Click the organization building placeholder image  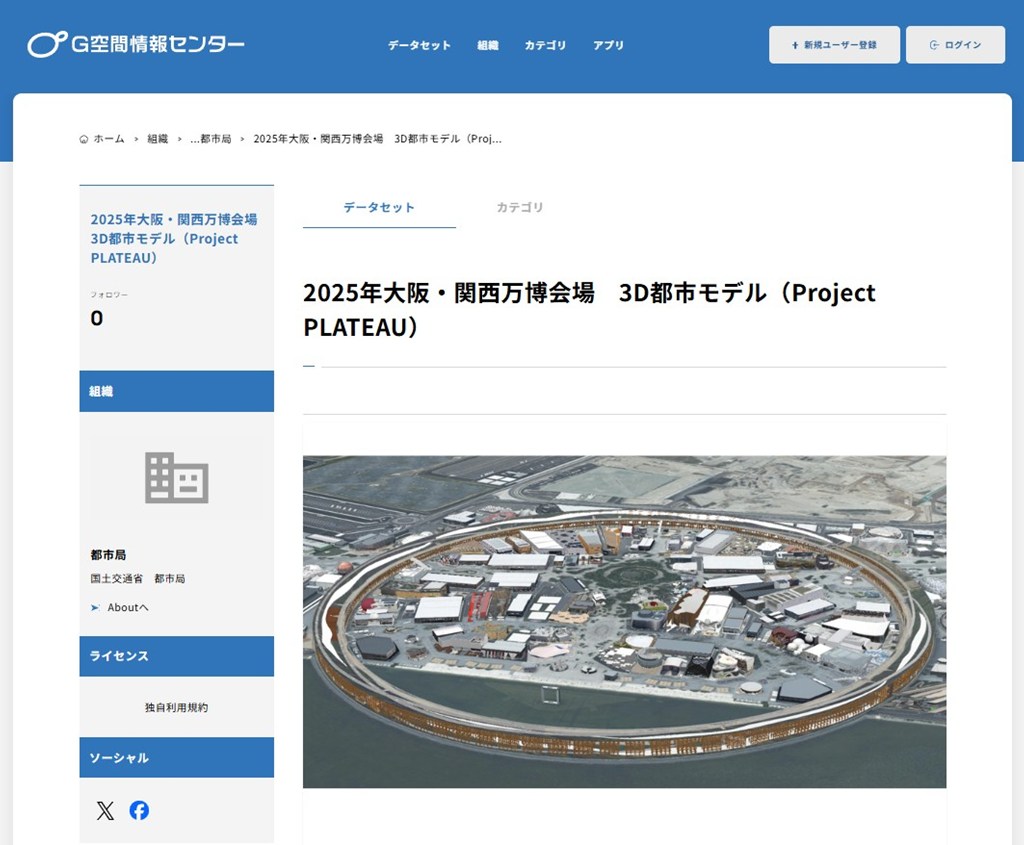coord(176,477)
